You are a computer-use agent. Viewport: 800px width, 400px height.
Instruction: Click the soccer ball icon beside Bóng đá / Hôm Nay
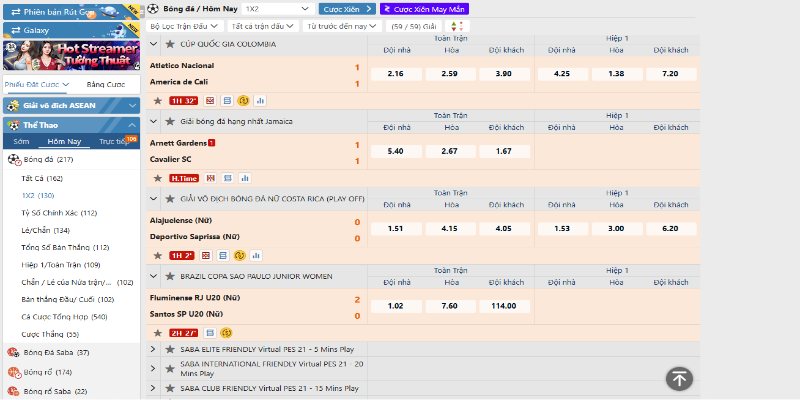click(152, 8)
